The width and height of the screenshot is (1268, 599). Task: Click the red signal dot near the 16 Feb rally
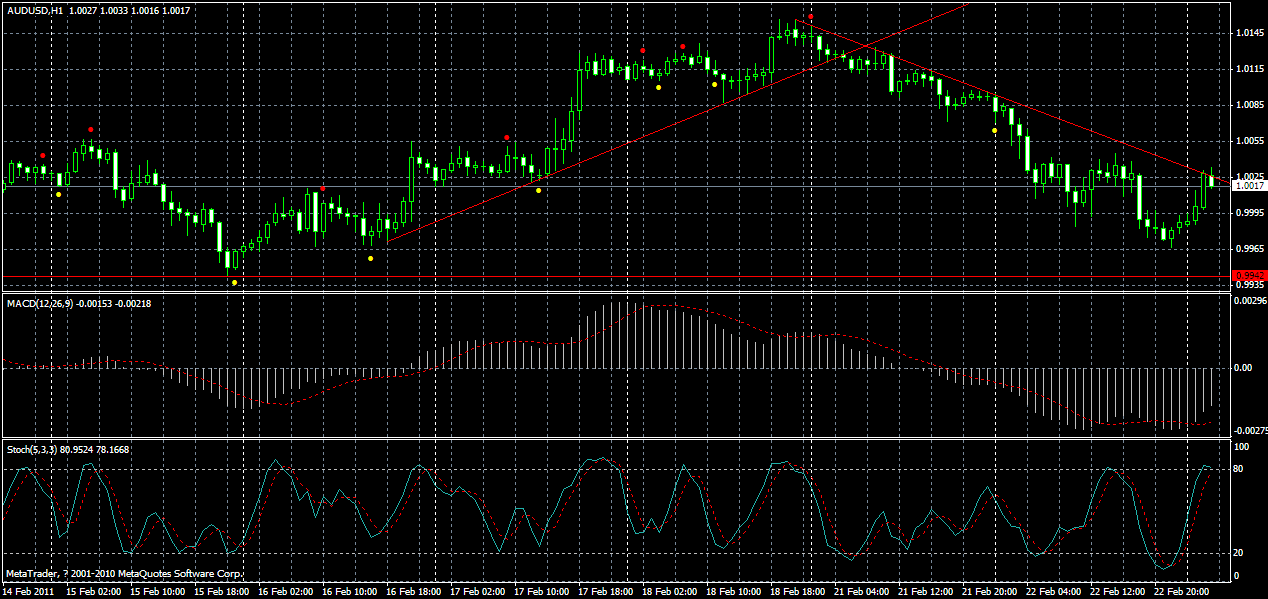click(x=323, y=188)
